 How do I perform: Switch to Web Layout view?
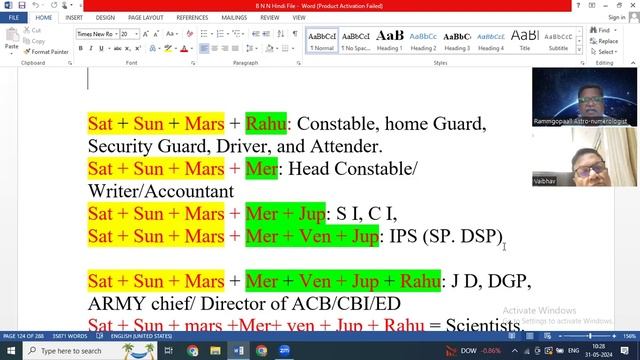[547, 336]
